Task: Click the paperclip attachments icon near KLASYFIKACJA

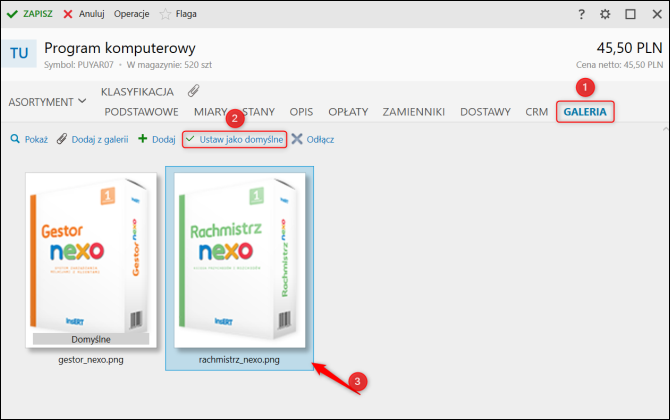Action: (x=194, y=91)
